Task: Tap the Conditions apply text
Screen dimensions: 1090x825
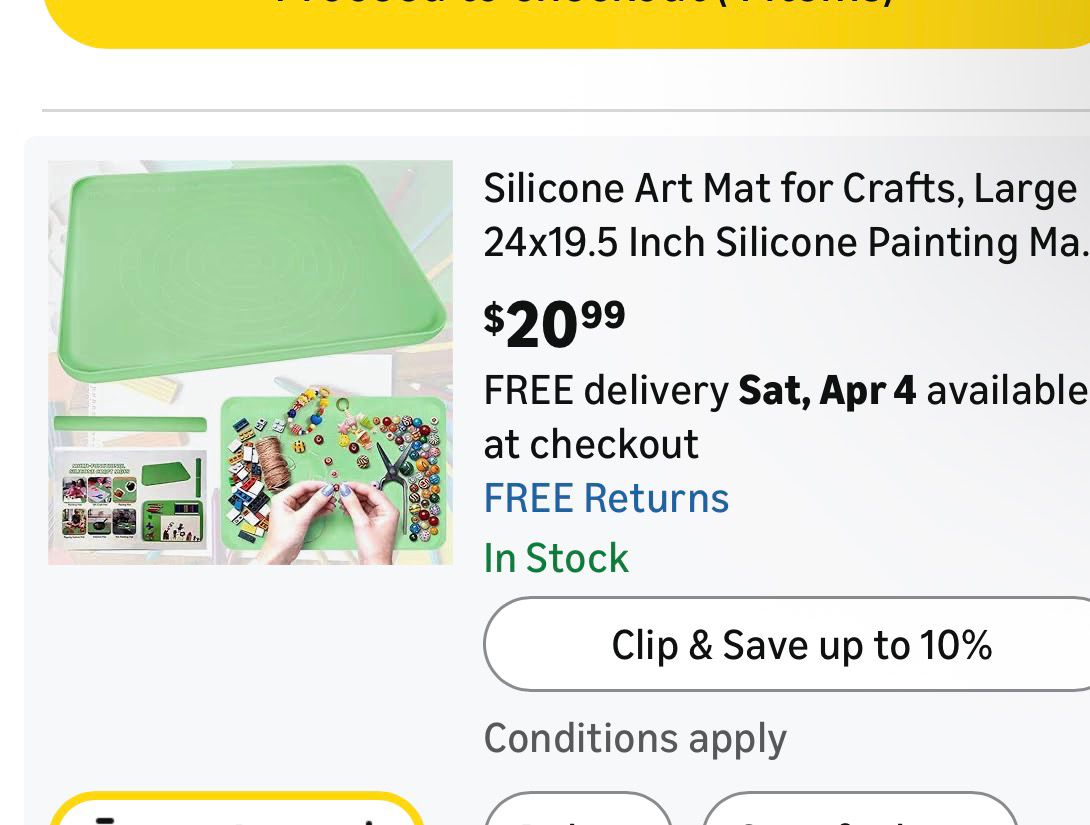Action: pos(635,739)
